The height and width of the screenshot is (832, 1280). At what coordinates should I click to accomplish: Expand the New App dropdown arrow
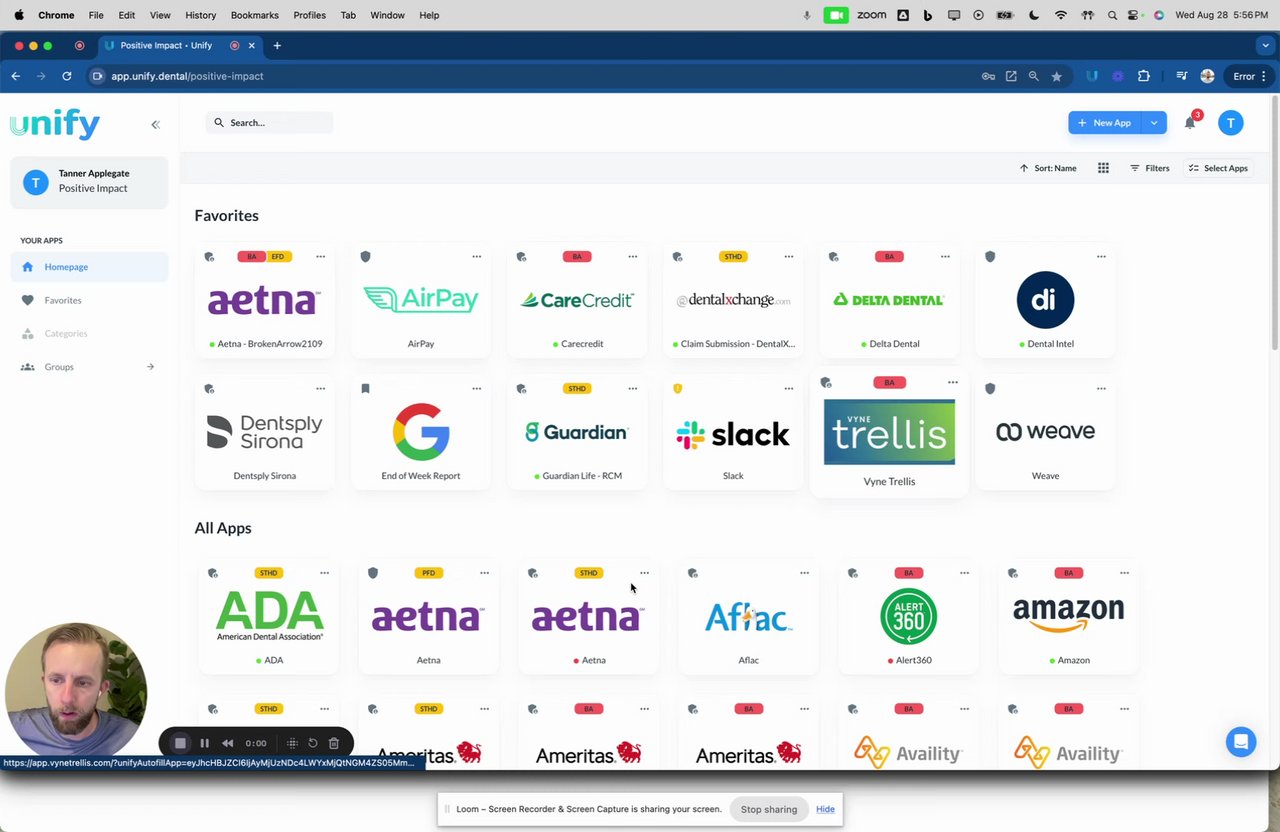1154,122
